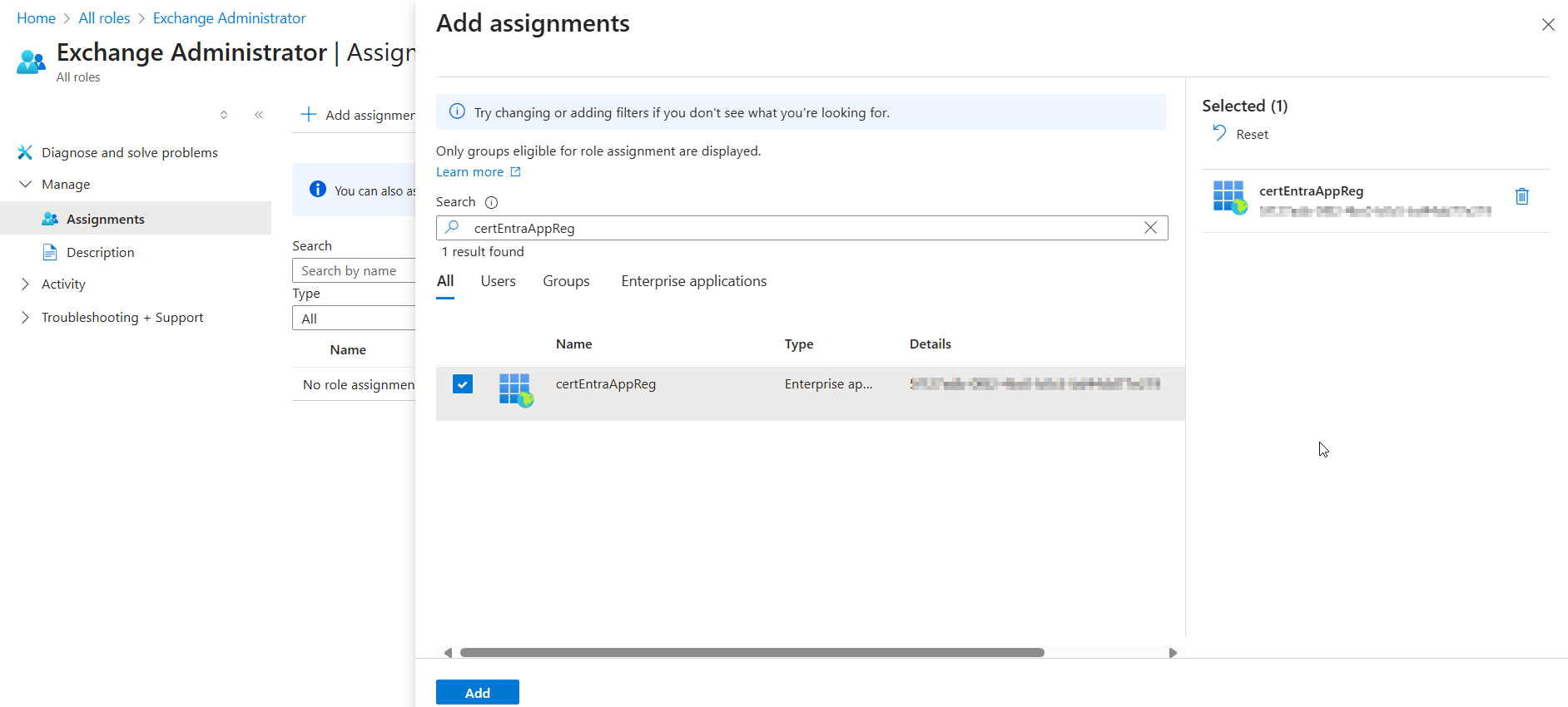Image resolution: width=1568 pixels, height=707 pixels.
Task: Click the blue Add button
Action: (x=477, y=692)
